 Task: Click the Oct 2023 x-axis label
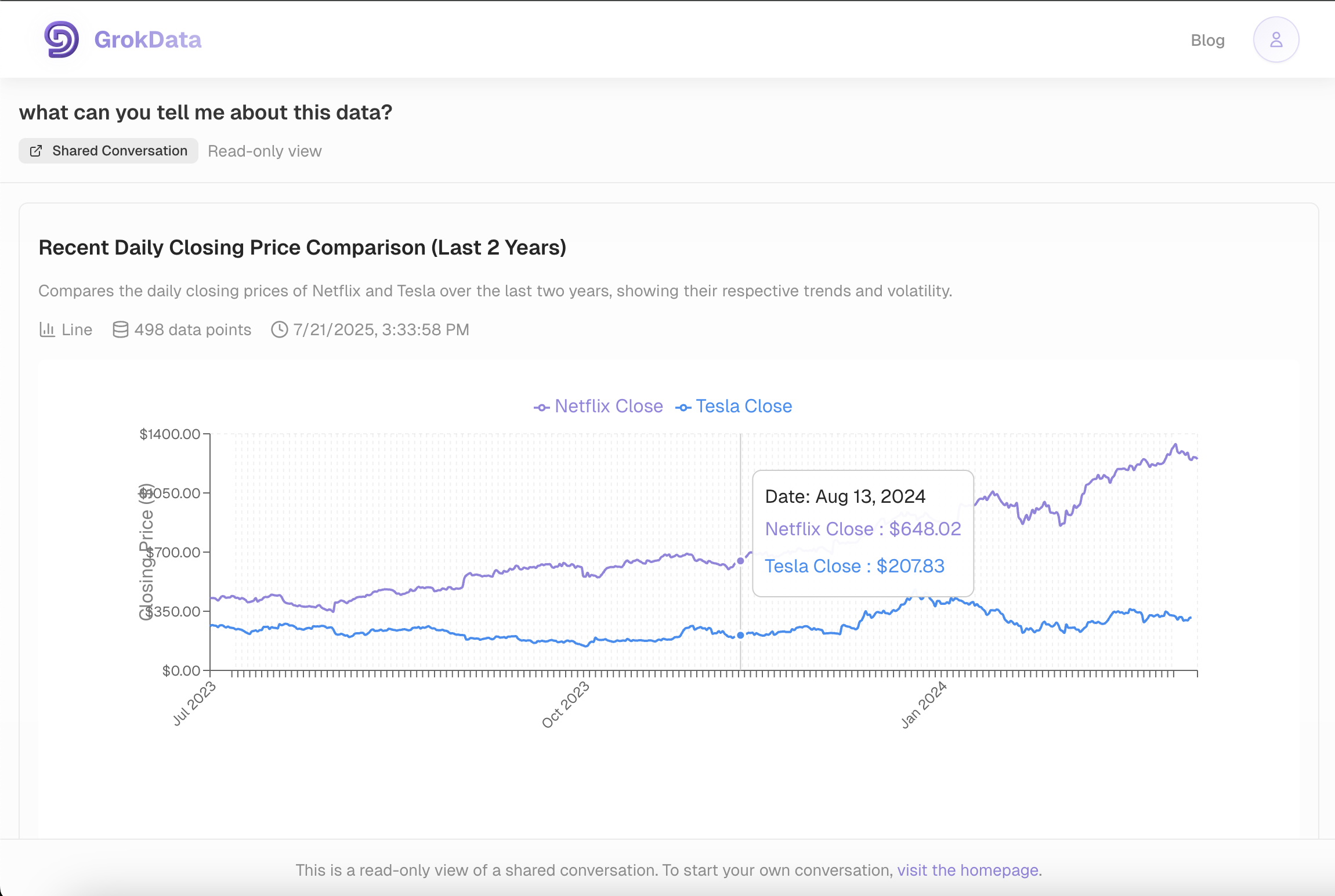click(566, 705)
